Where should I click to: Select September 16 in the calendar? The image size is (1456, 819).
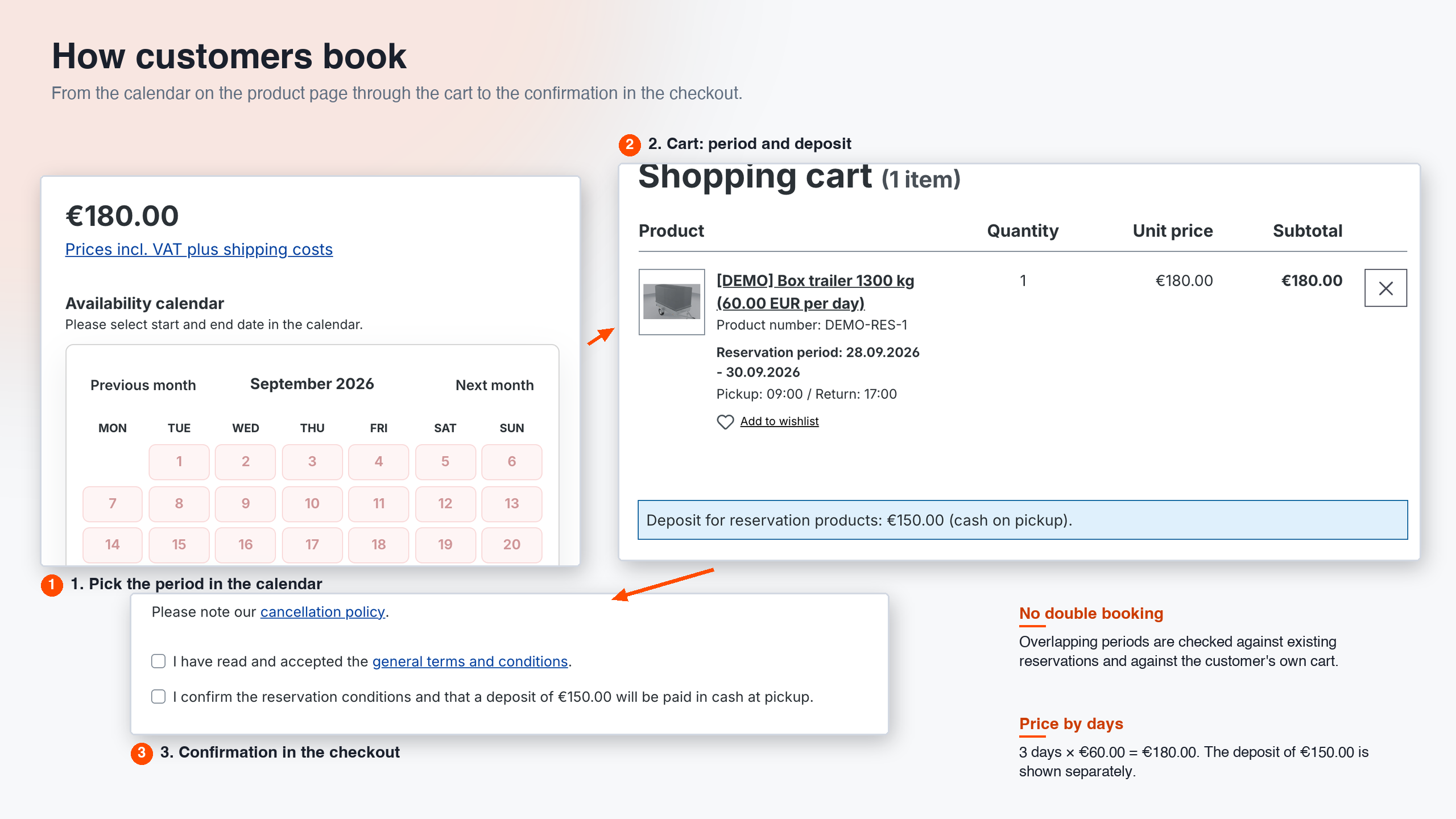point(246,545)
